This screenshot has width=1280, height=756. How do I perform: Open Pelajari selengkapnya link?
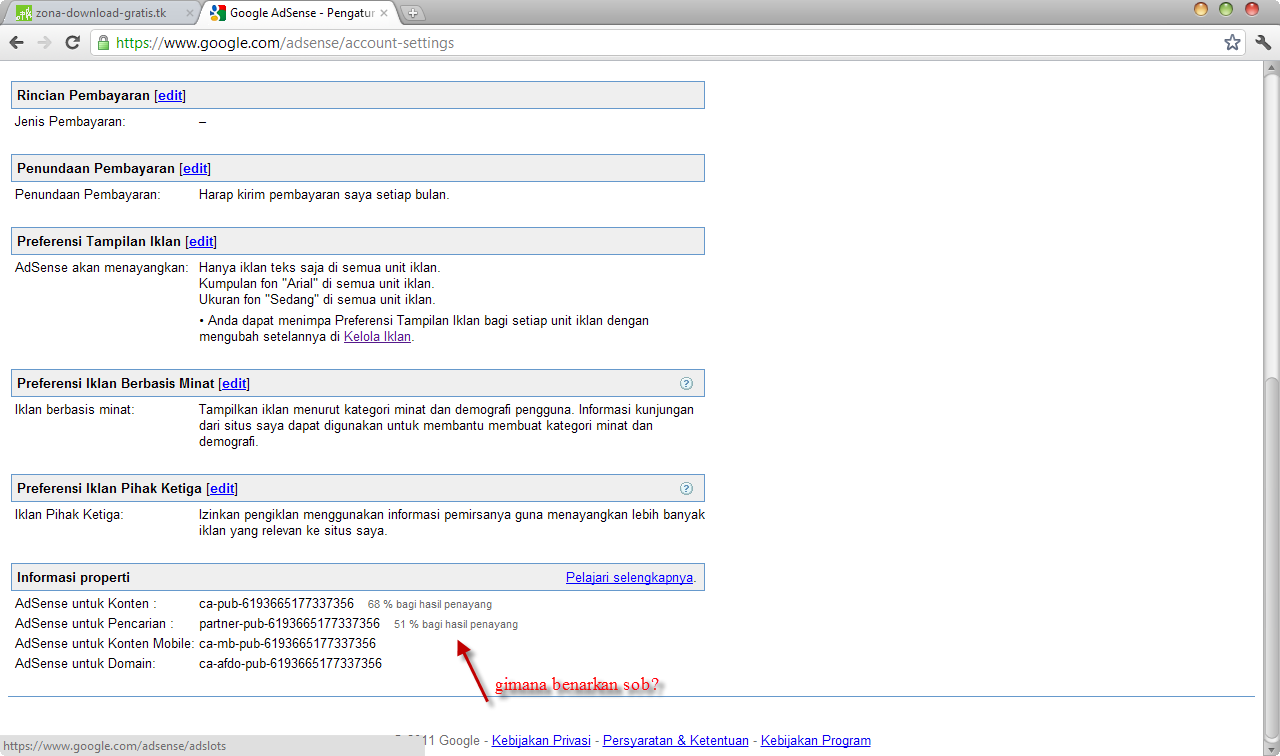tap(630, 577)
